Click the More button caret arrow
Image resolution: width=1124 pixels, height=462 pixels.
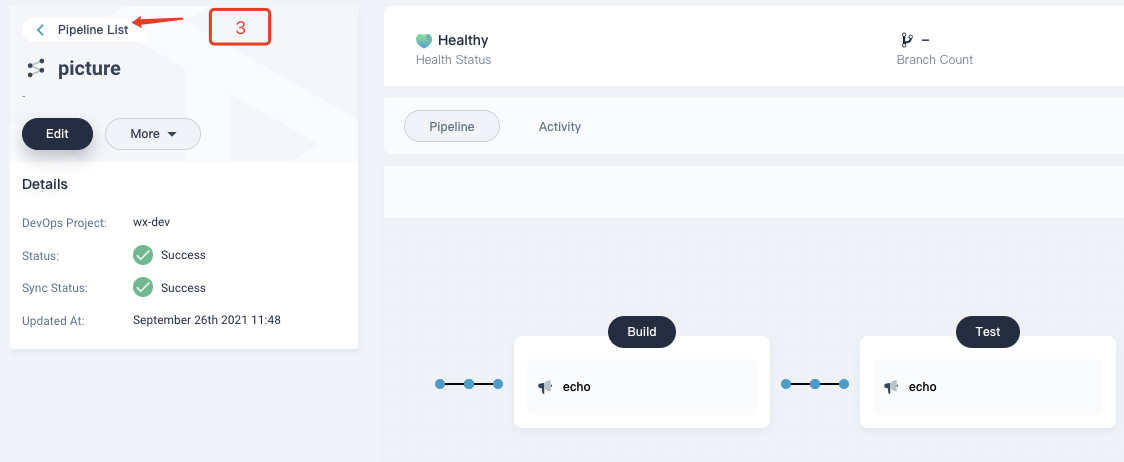[172, 134]
